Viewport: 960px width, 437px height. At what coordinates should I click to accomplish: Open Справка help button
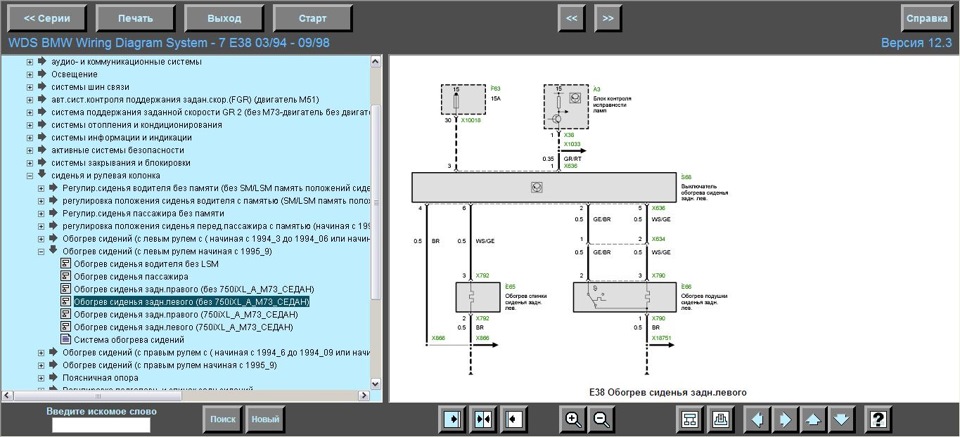pos(926,18)
